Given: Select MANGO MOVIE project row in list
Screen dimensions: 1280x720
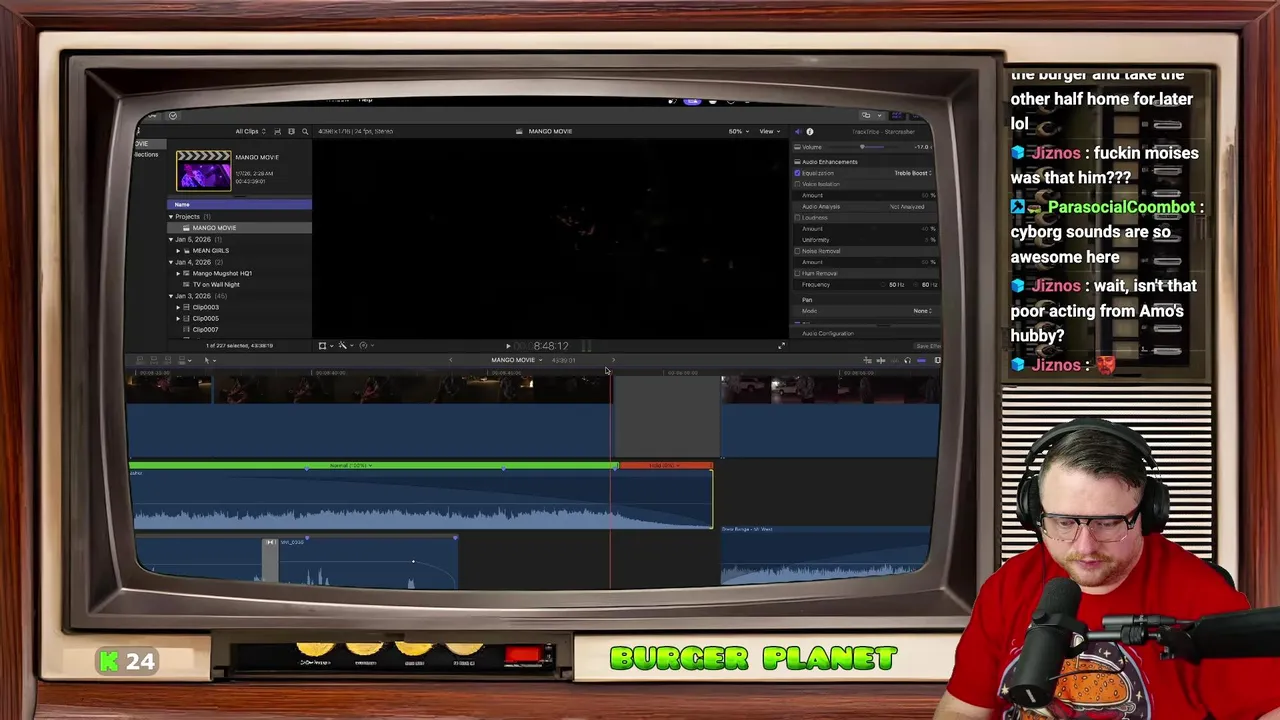Looking at the screenshot, I should pos(239,228).
